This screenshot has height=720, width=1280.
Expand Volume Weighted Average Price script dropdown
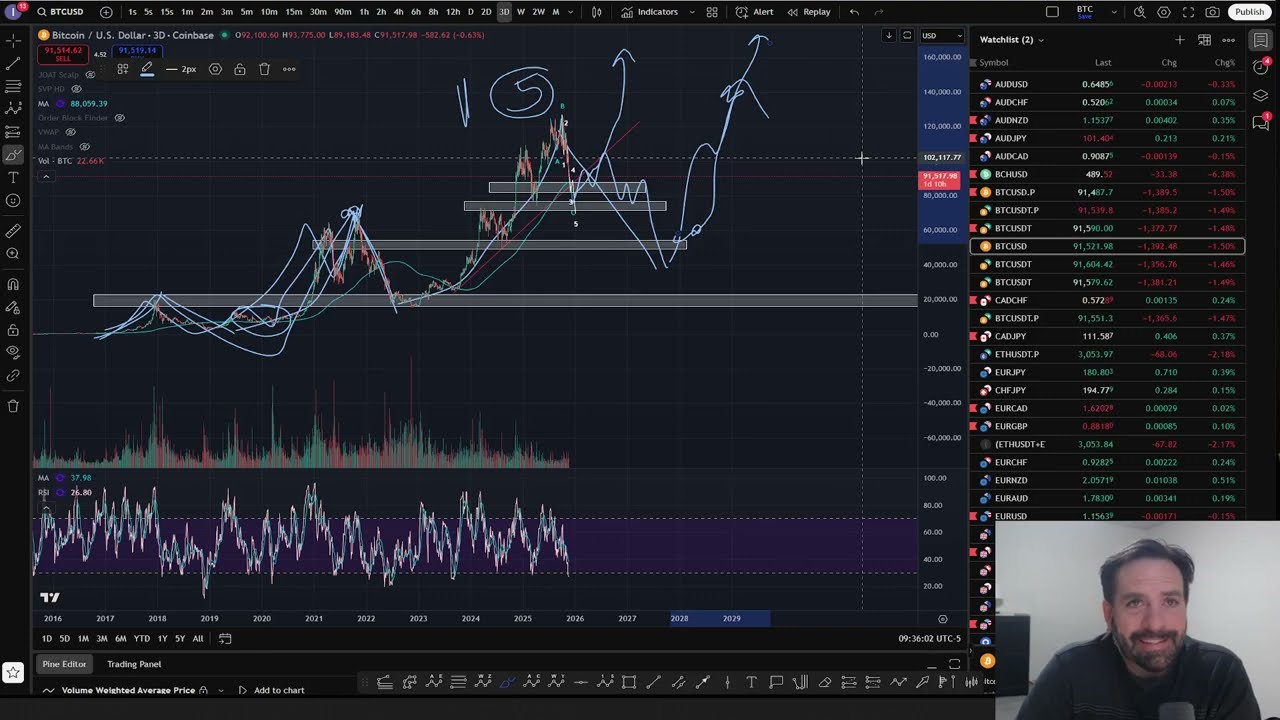point(221,690)
